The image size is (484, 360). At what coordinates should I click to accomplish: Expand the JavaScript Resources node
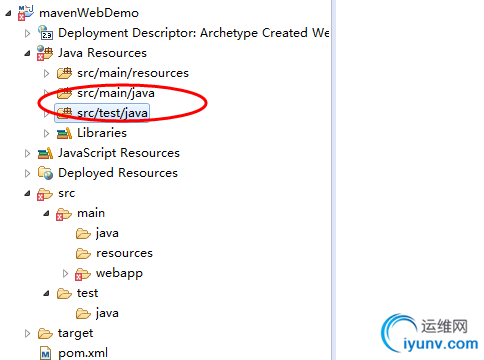[27, 153]
